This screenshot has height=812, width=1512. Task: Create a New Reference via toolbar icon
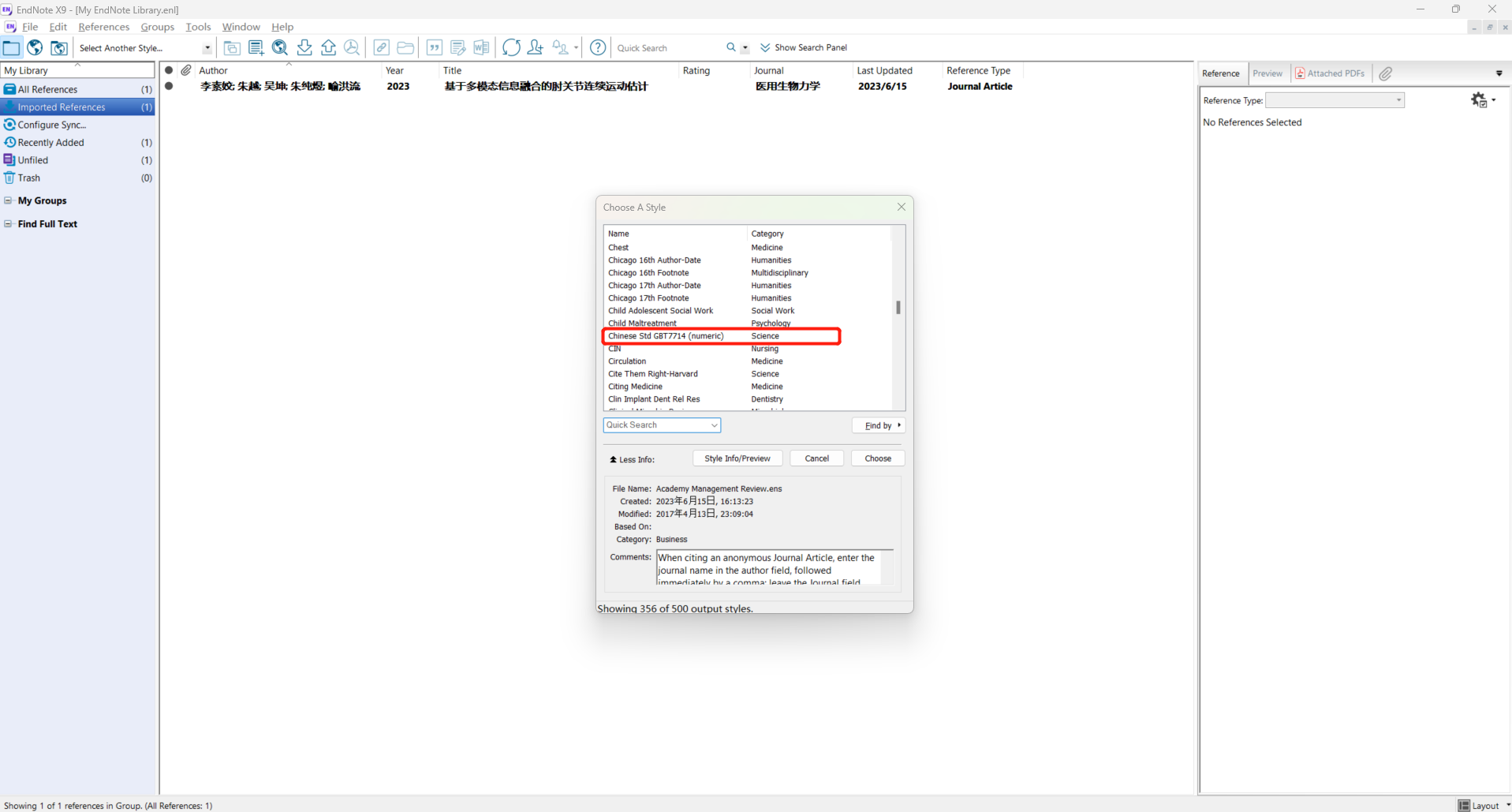click(x=256, y=47)
